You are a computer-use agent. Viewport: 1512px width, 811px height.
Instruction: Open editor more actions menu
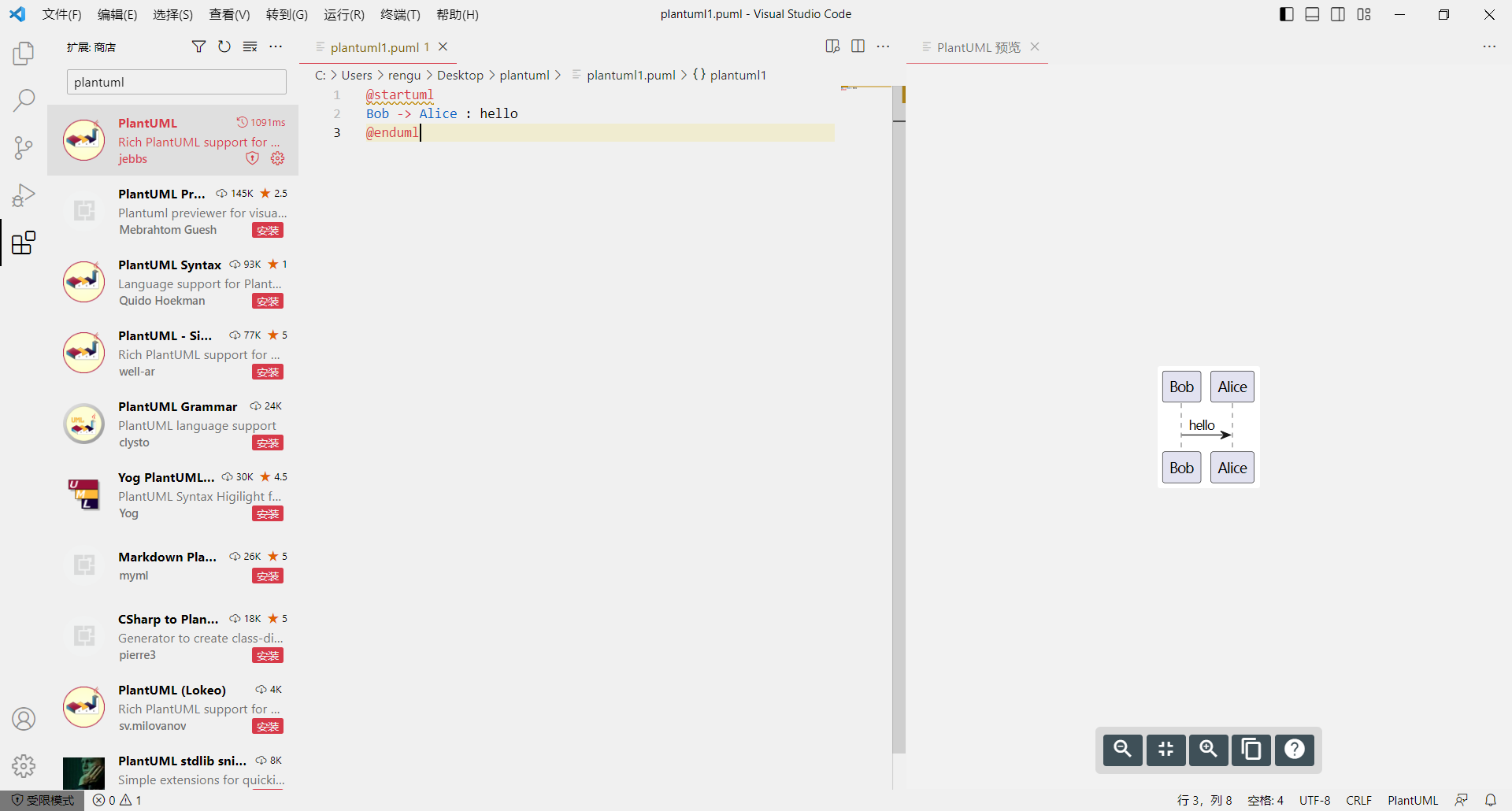[x=884, y=46]
